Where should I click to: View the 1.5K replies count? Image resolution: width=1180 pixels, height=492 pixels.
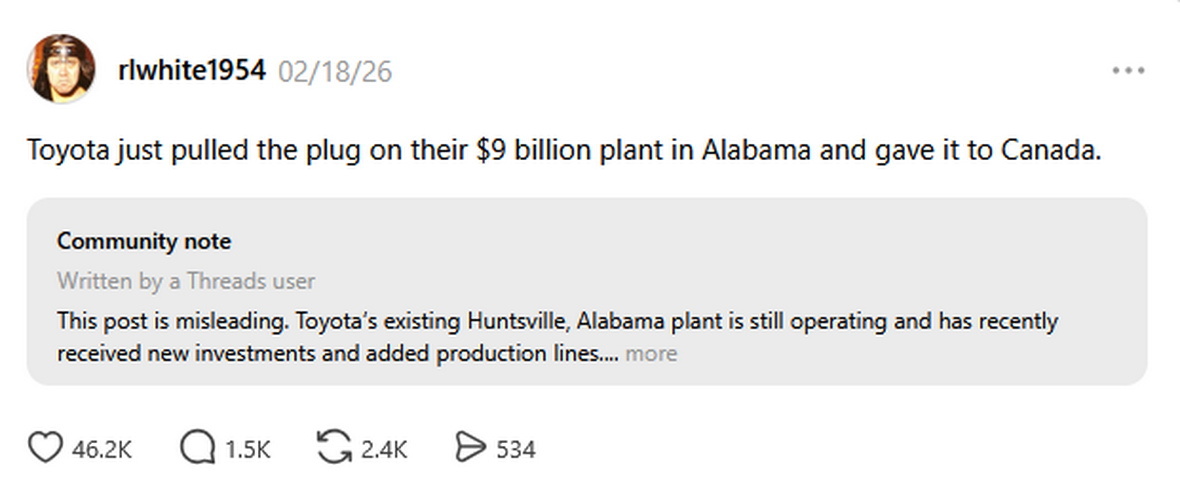coord(248,450)
